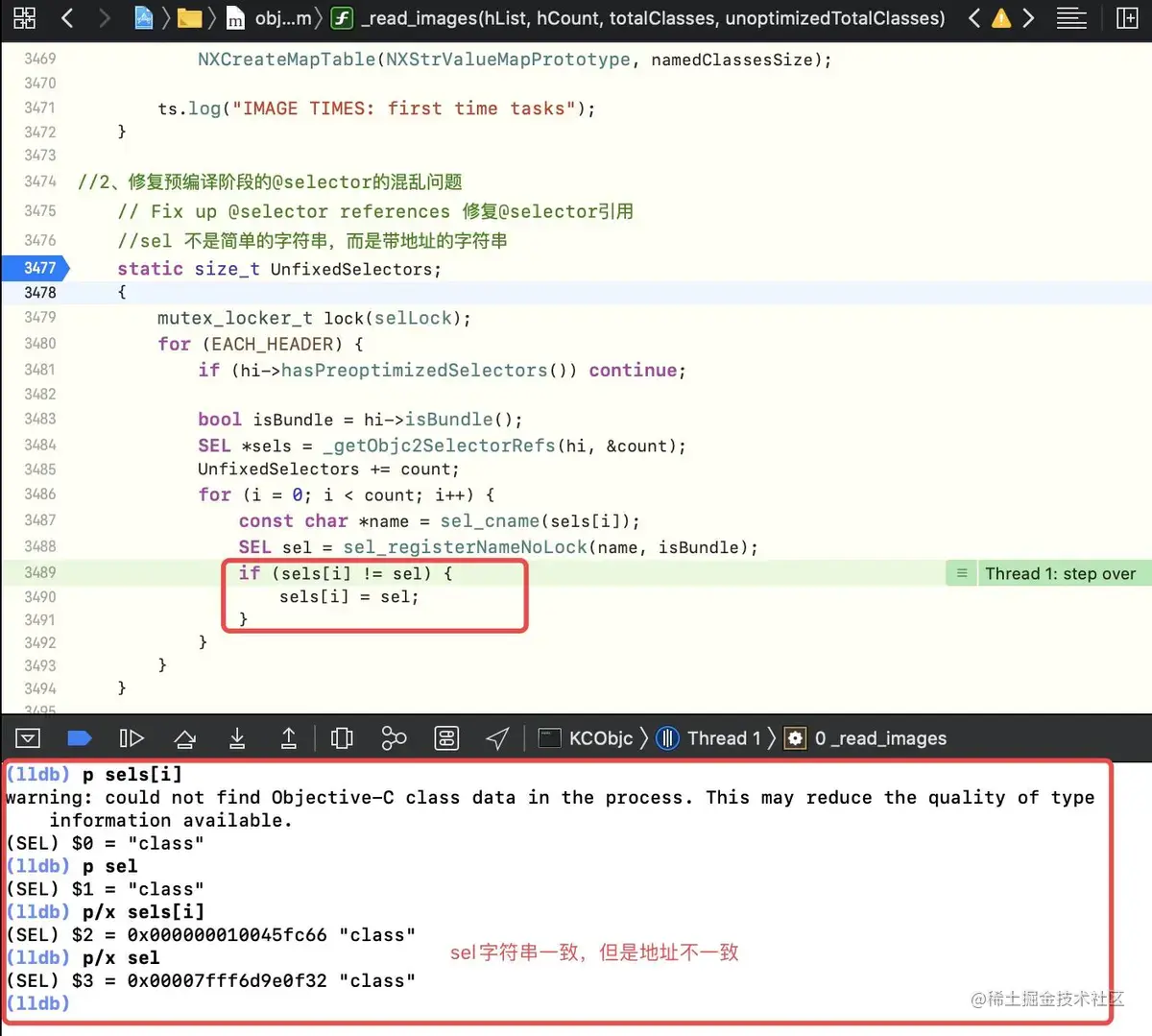Click mutex_locker_t on line 3479
This screenshot has width=1152, height=1036.
coord(234,318)
